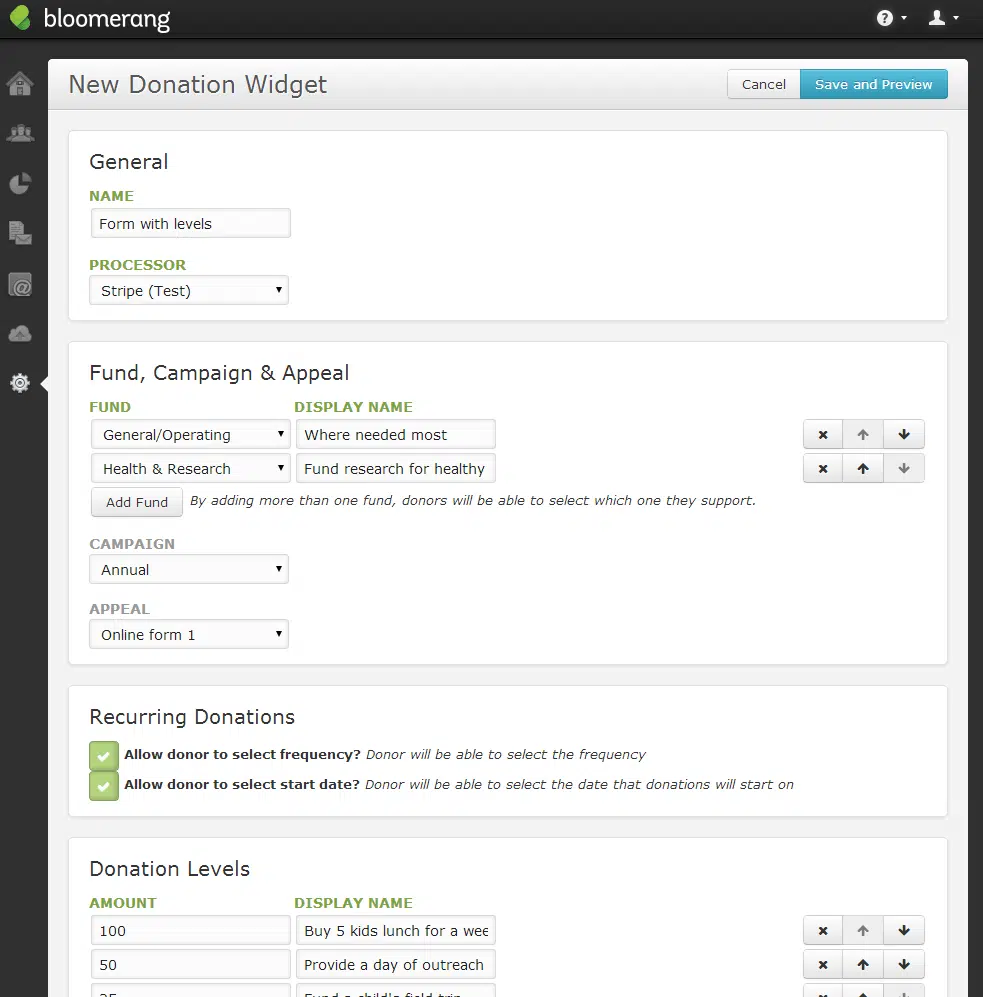Open the Processor dropdown showing Stripe (Test)
This screenshot has width=983, height=997.
188,290
